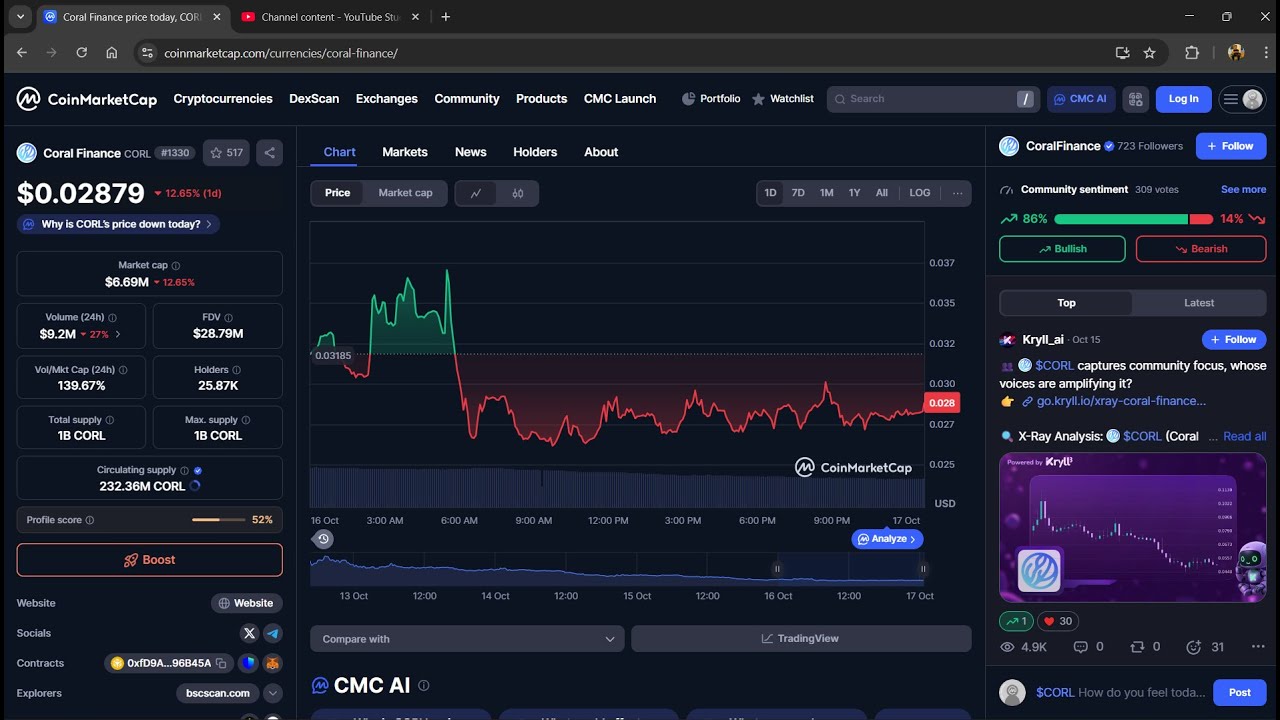This screenshot has height=720, width=1280.
Task: Open Why is CORL's price down today
Action: (x=118, y=224)
